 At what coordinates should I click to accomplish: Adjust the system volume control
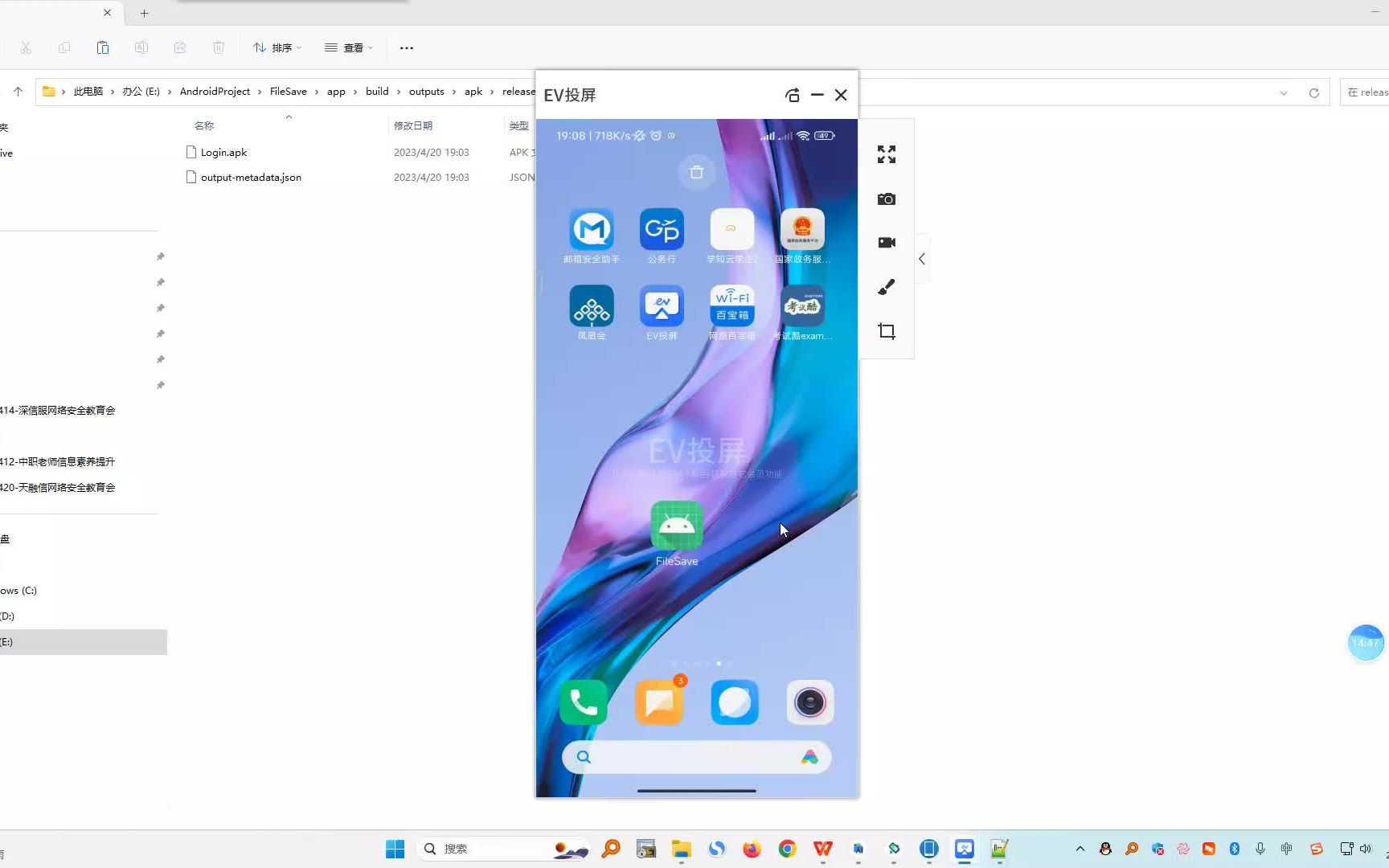click(x=1367, y=848)
